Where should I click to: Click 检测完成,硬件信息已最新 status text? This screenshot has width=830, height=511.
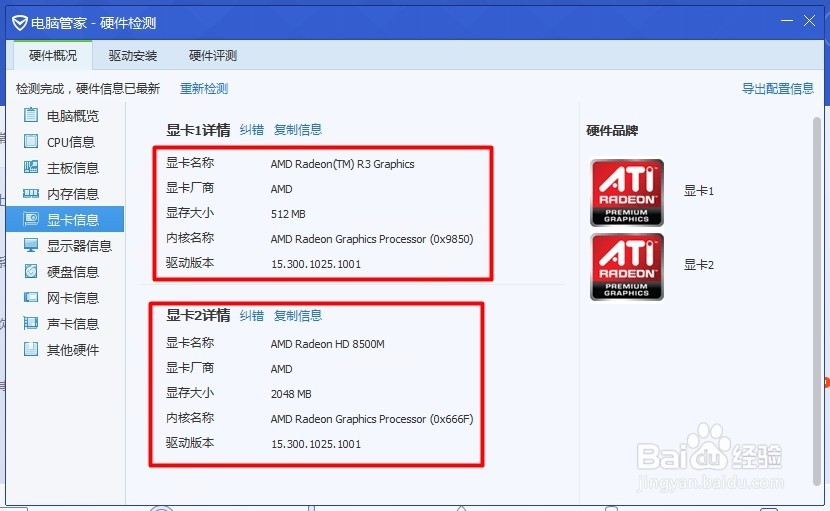[88, 88]
